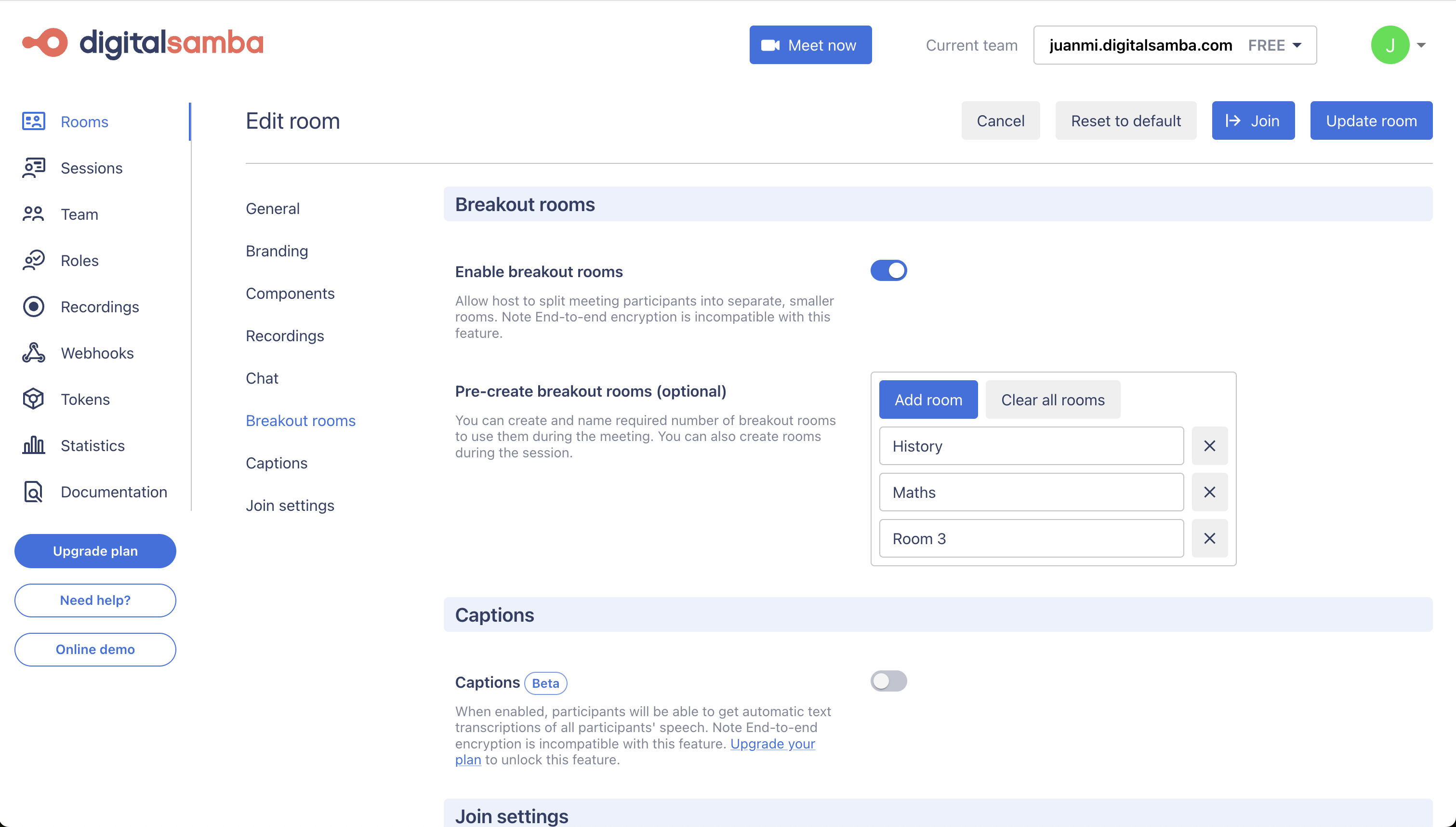Open Statistics bar chart icon
The height and width of the screenshot is (827, 1456).
click(x=34, y=445)
